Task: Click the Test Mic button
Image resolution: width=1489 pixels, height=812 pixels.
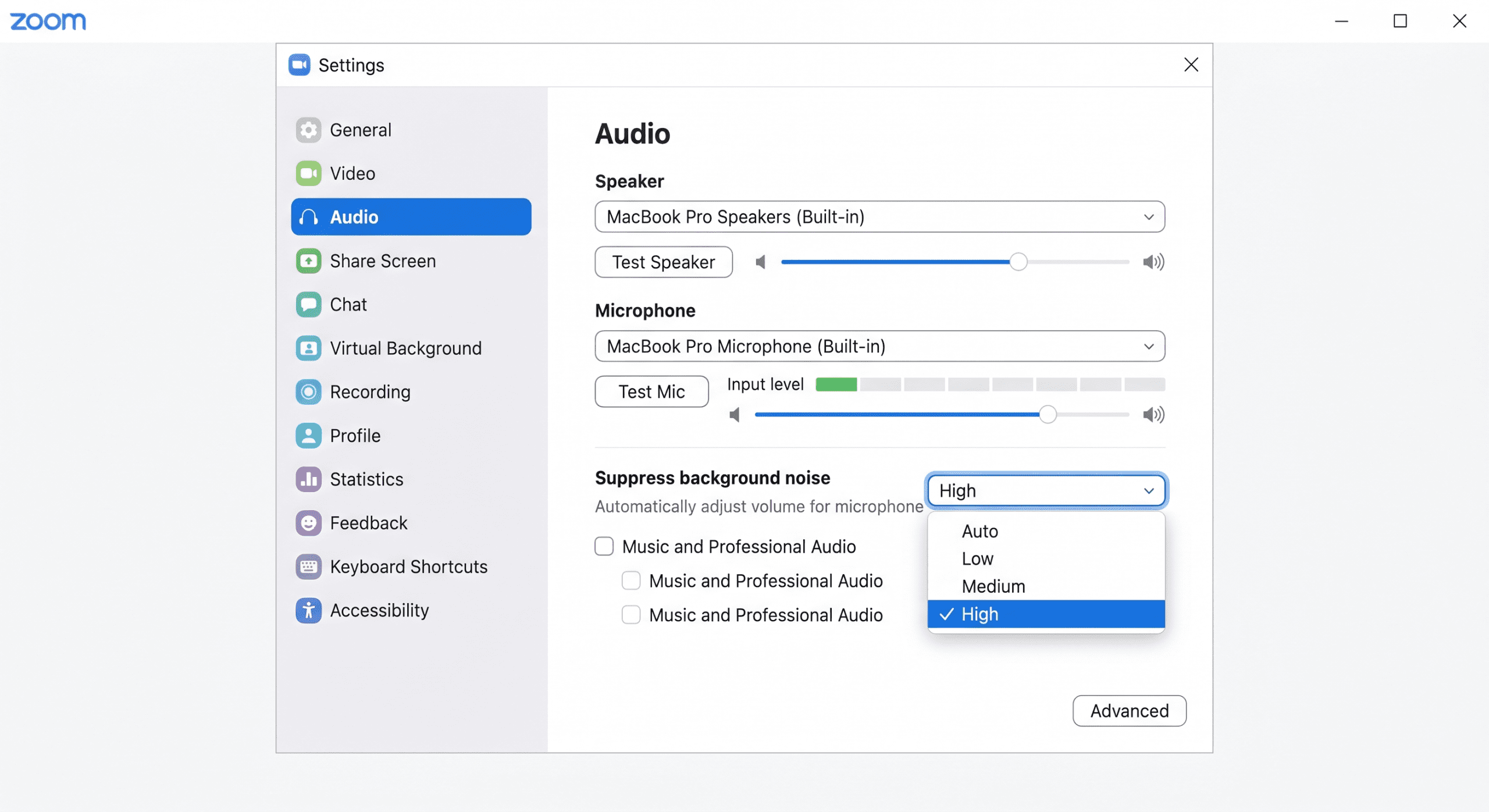Action: tap(651, 391)
